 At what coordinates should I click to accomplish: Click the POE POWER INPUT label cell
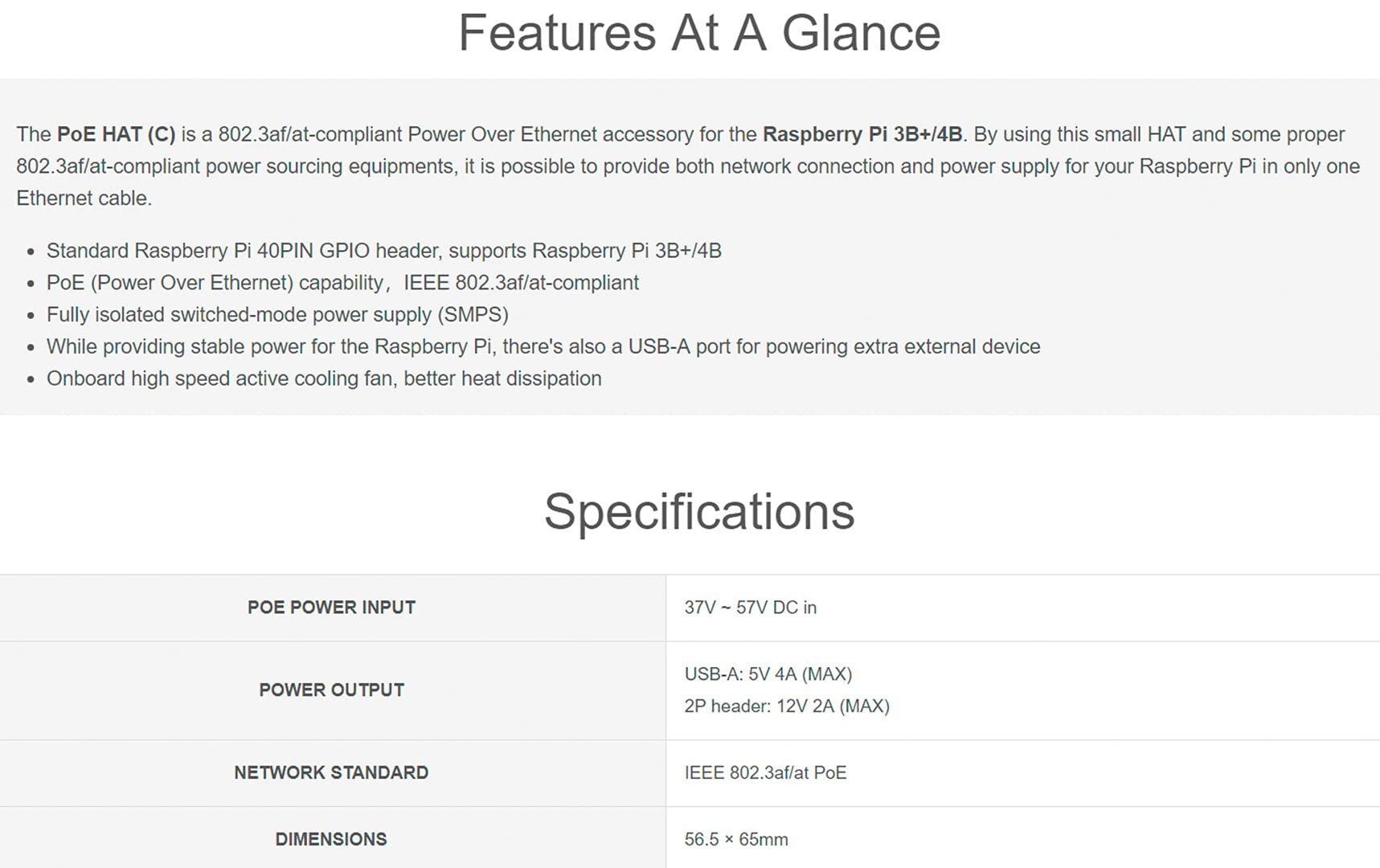[x=332, y=608]
